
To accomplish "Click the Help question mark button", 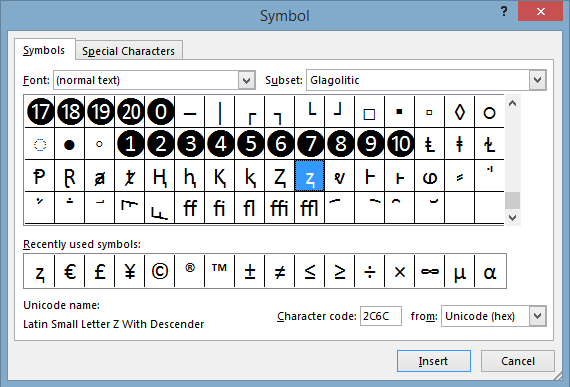I will [504, 11].
